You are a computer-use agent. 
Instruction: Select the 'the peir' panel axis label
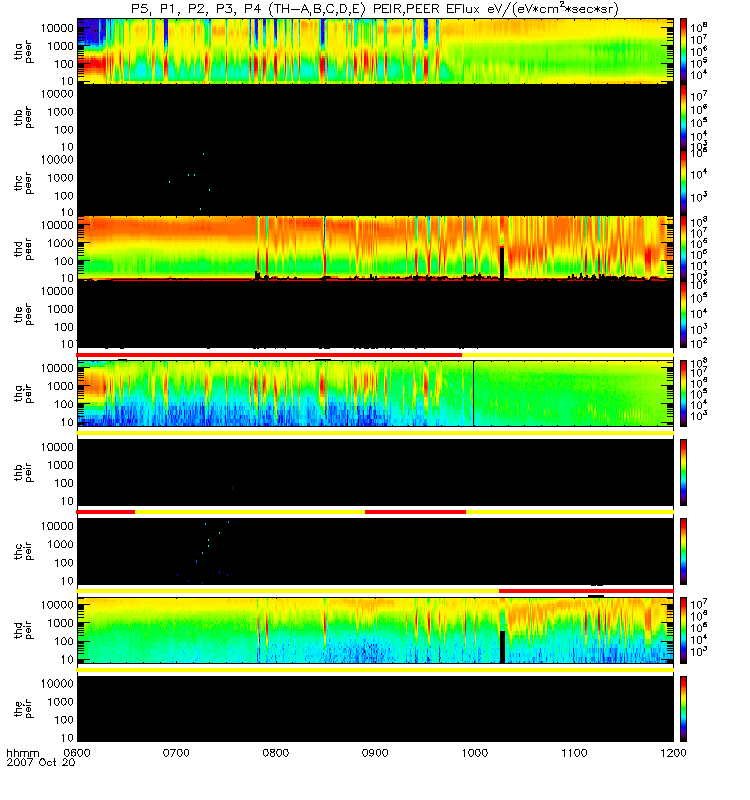tap(23, 710)
